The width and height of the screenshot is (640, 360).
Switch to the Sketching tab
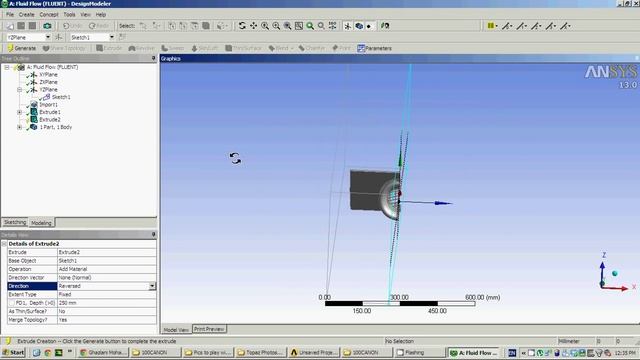pos(15,222)
